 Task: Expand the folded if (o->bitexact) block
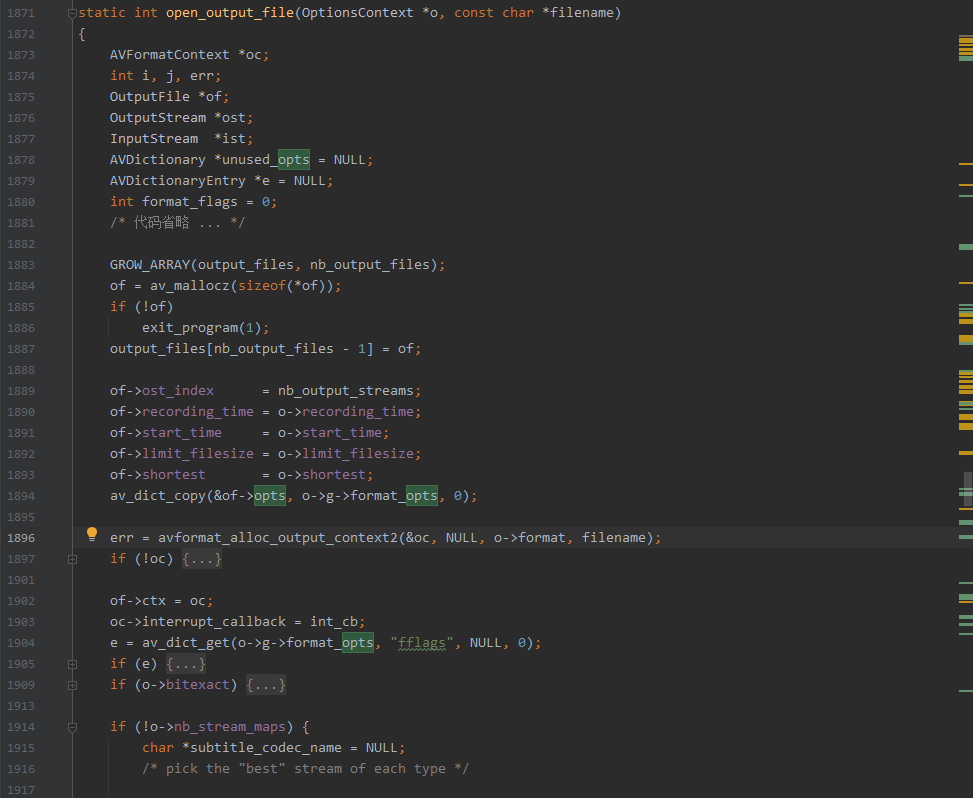click(x=72, y=685)
